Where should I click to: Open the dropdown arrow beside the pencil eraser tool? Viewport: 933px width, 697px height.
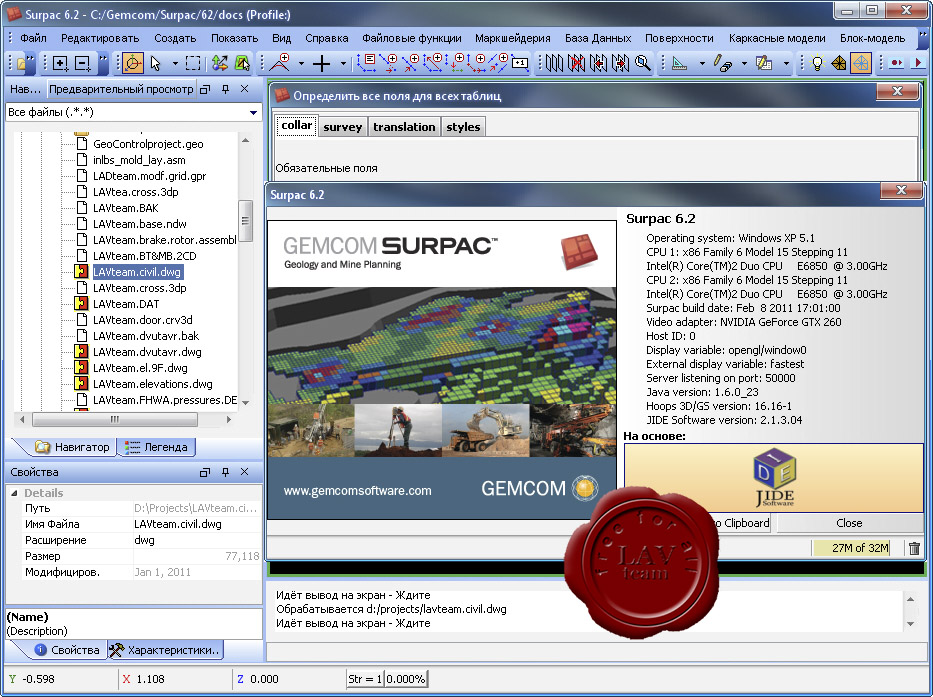[x=744, y=63]
